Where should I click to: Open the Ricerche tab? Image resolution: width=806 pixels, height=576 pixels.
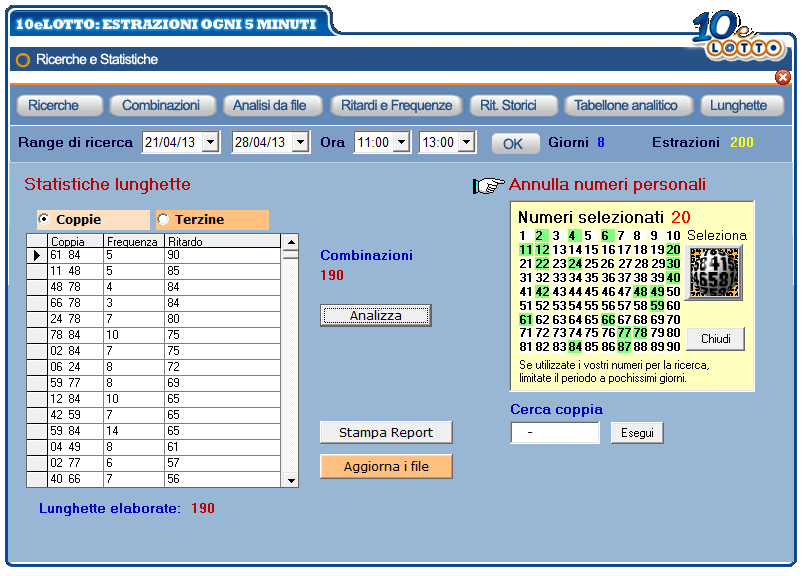click(59, 105)
